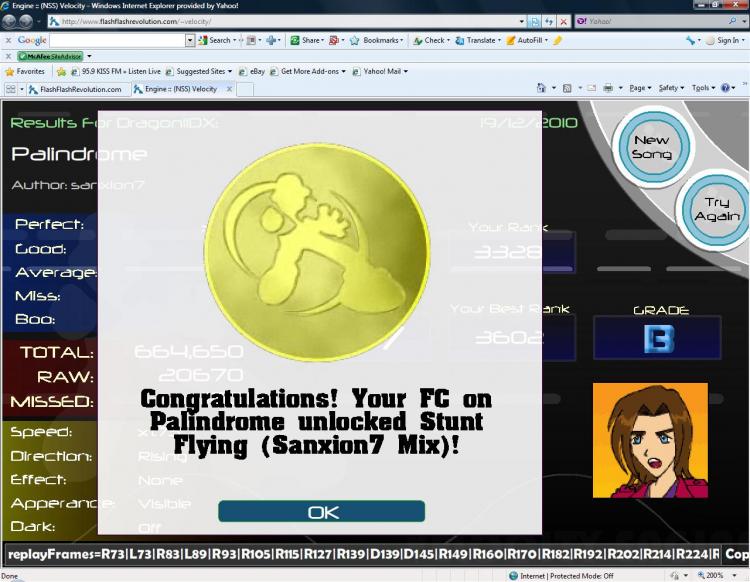
Task: Click the McAfee SiteAdvisor badge
Action: pos(50,56)
